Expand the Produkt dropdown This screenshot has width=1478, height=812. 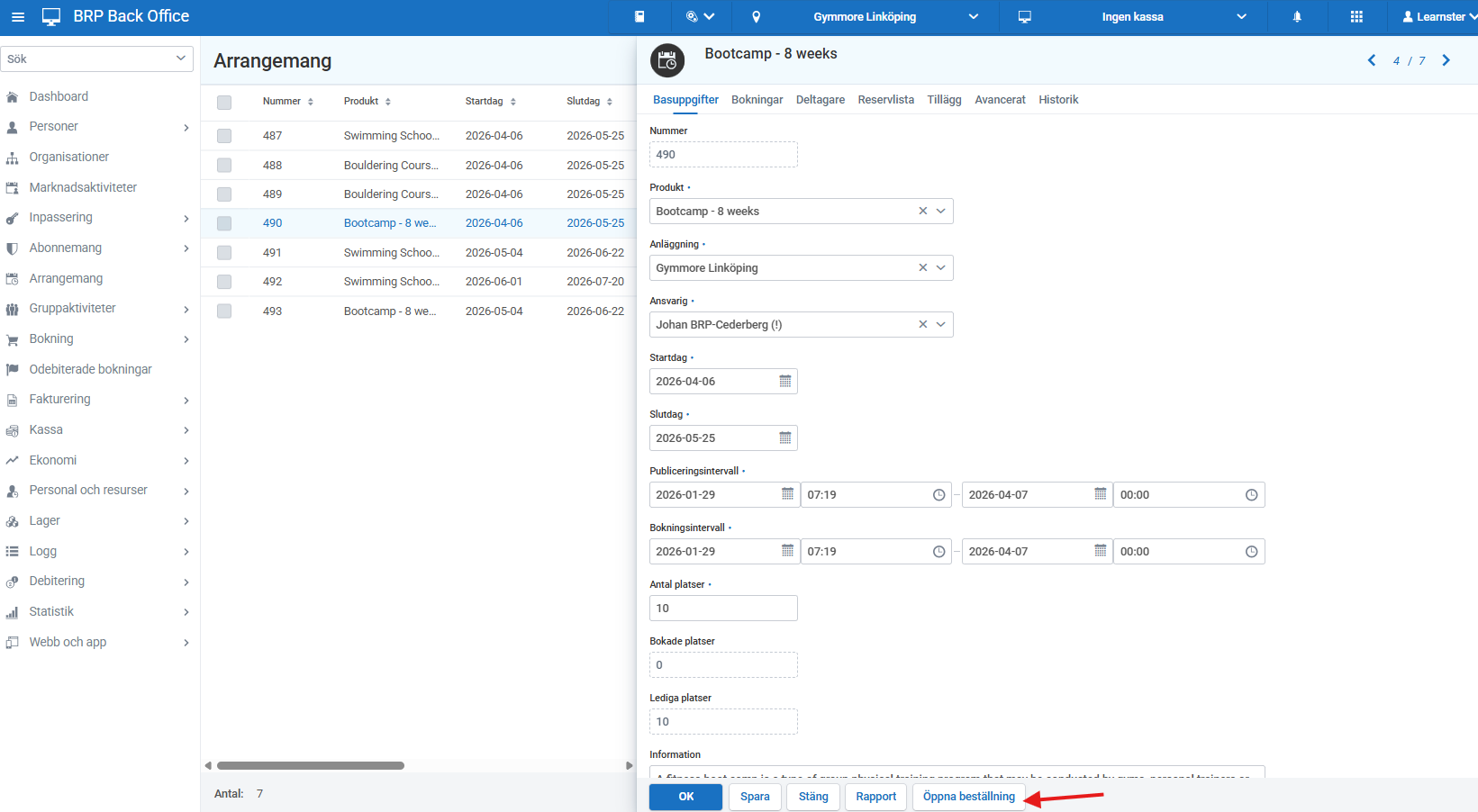[x=941, y=212]
